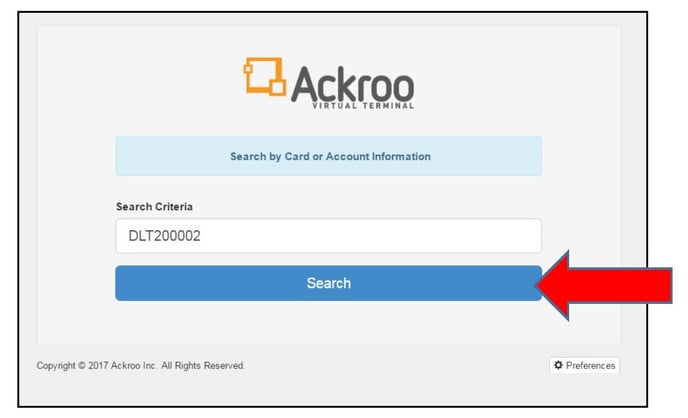Click the Search by Card or Account Information banner
Image resolution: width=688 pixels, height=418 pixels.
tap(329, 156)
